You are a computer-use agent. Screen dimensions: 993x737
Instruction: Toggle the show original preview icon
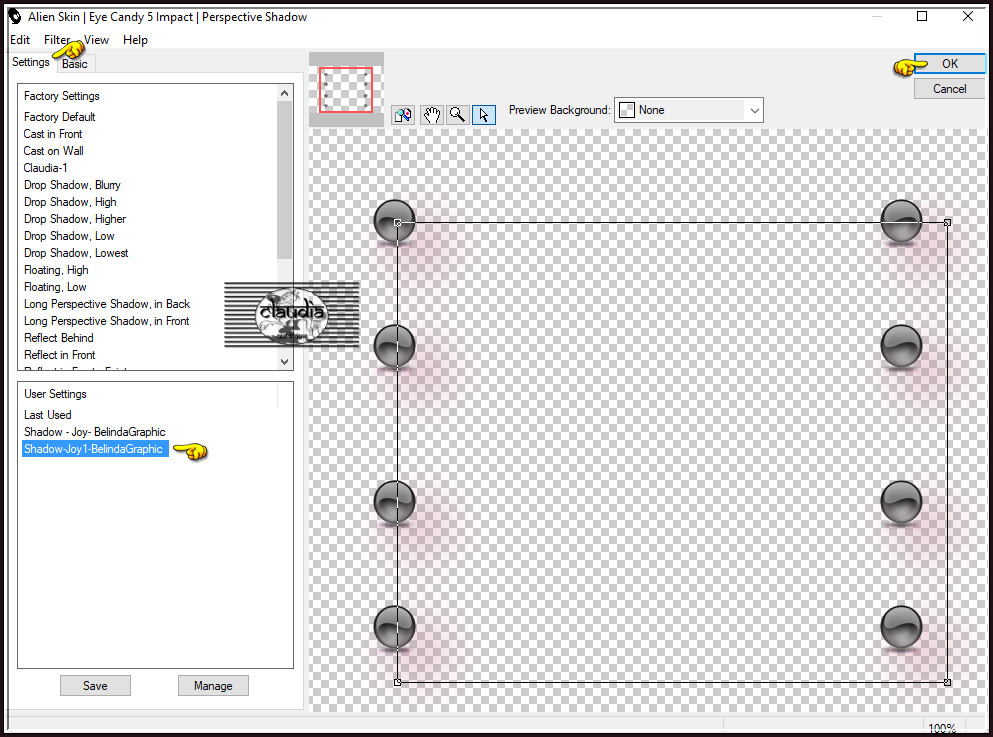click(403, 115)
